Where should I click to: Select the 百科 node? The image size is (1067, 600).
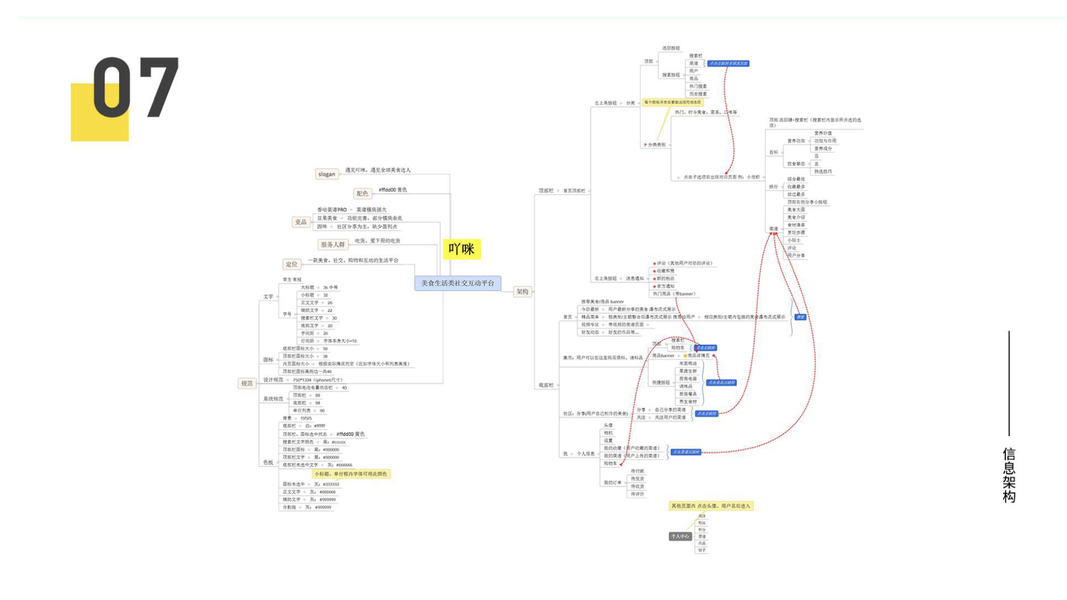coord(774,153)
